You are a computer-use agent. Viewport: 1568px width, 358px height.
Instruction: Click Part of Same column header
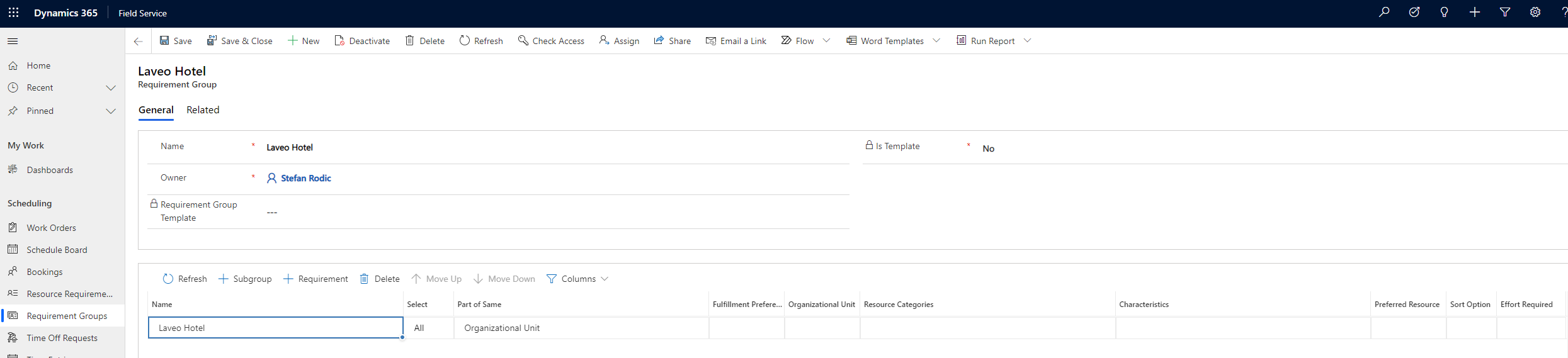(581, 305)
